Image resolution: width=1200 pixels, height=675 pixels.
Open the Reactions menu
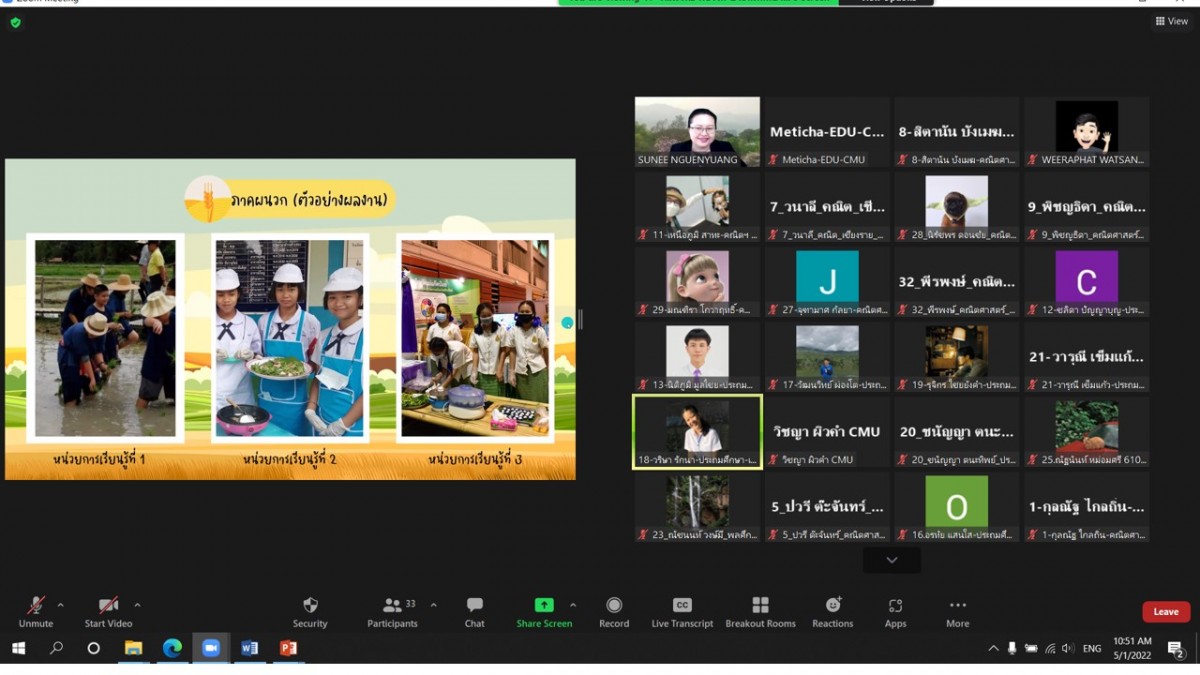(x=832, y=606)
